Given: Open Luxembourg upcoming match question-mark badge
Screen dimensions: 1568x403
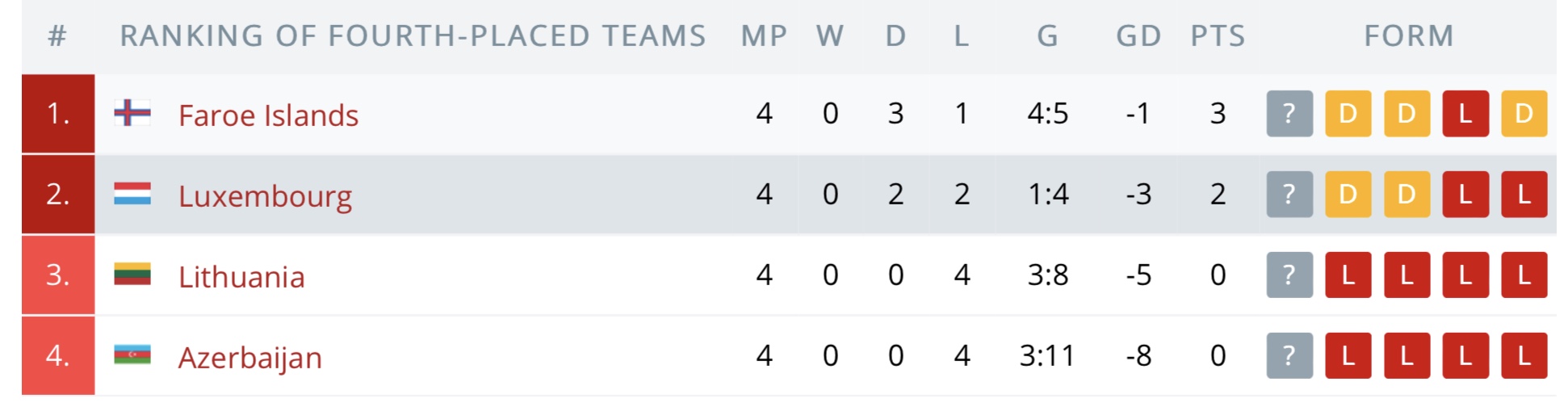Looking at the screenshot, I should (x=1289, y=195).
